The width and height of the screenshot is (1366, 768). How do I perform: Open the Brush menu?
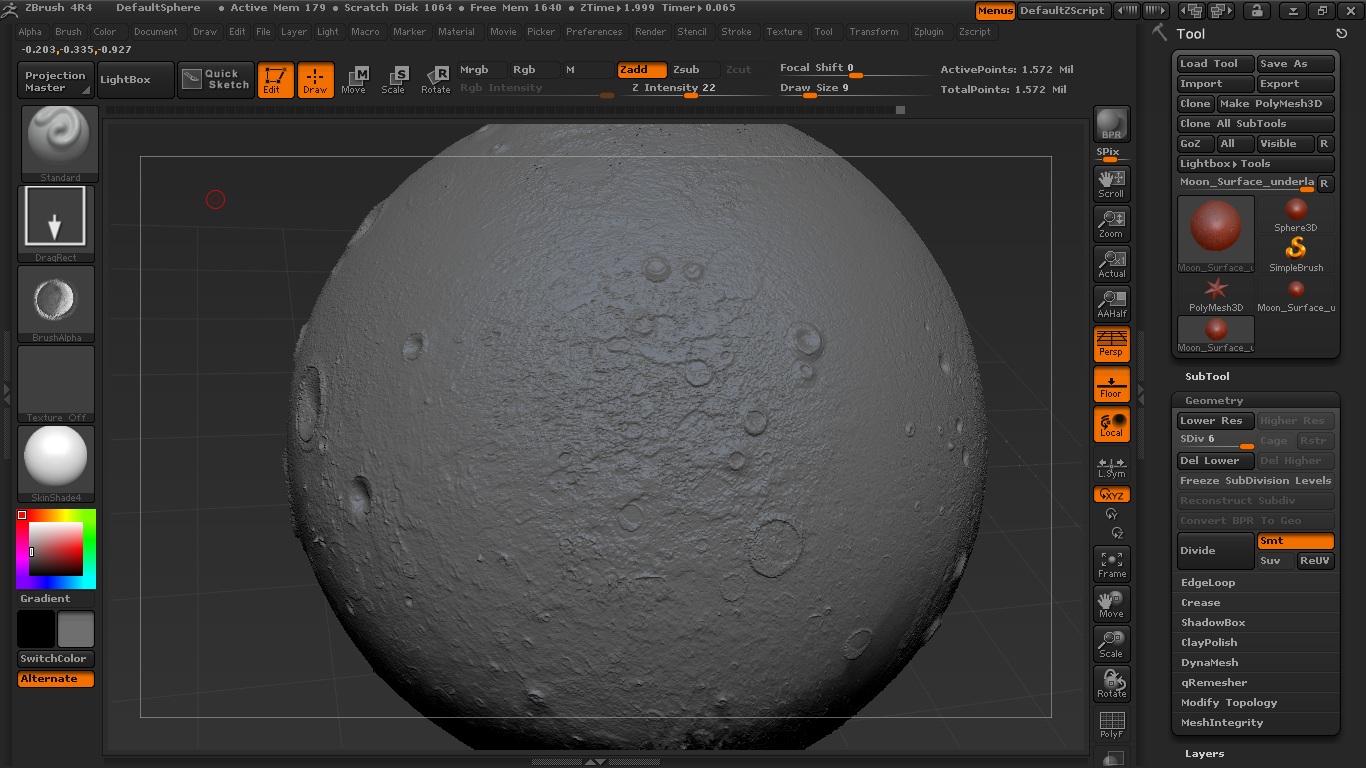tap(68, 32)
